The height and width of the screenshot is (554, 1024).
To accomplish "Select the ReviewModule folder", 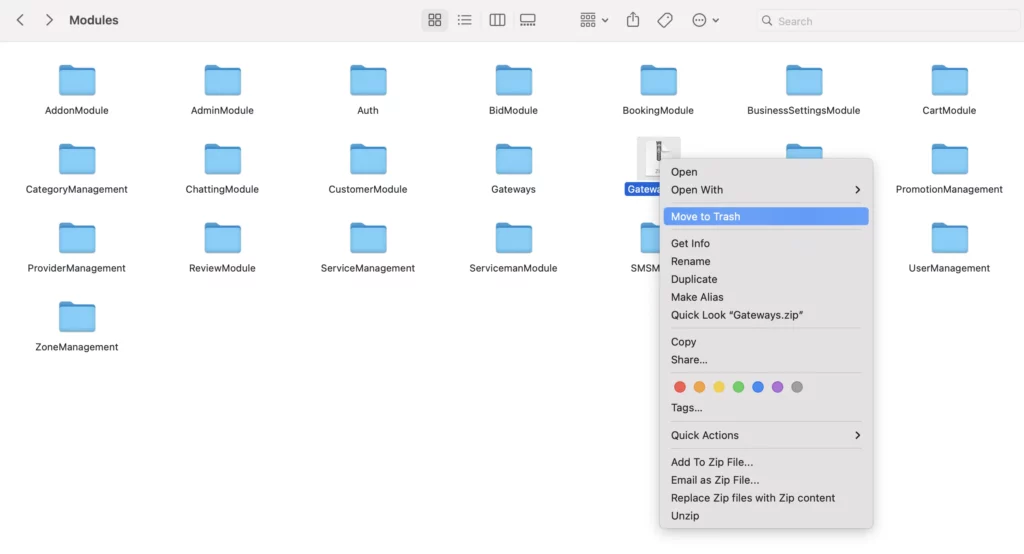I will (x=223, y=238).
